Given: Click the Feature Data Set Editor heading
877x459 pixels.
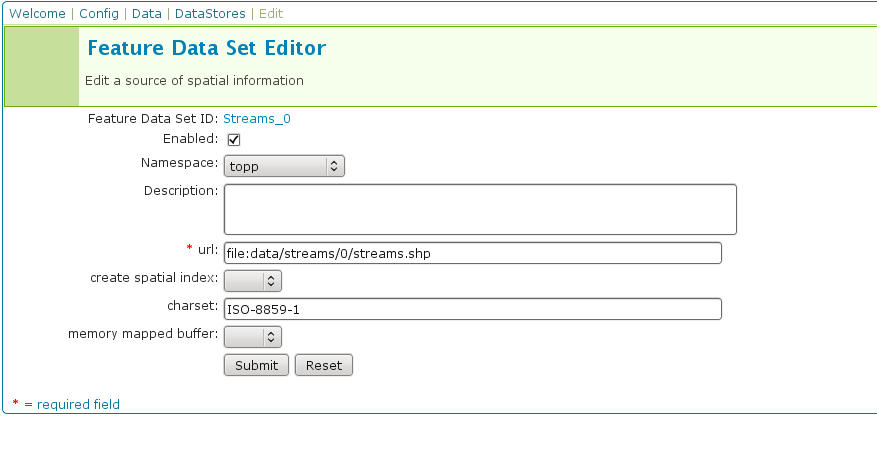Looking at the screenshot, I should tap(207, 48).
